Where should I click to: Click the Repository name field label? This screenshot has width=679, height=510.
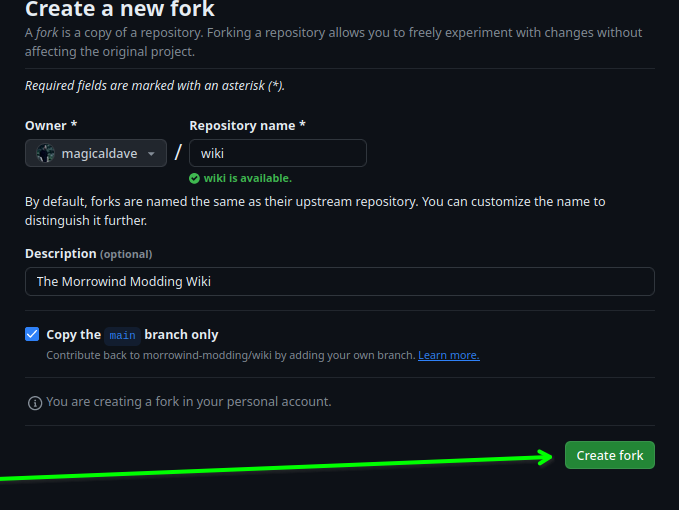pos(247,126)
